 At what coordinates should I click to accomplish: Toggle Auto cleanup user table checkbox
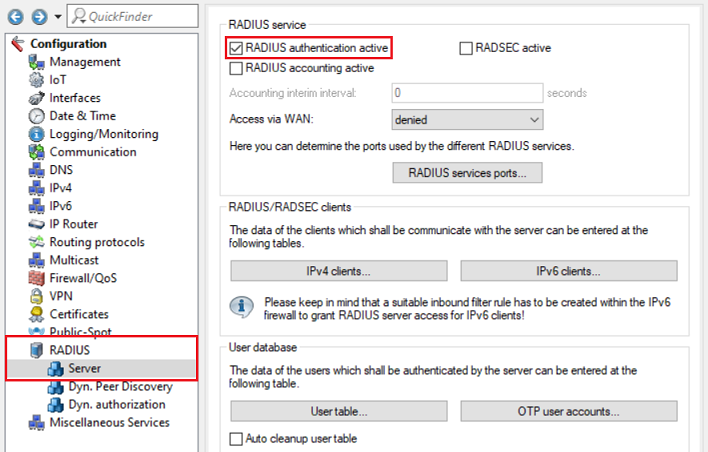point(236,439)
